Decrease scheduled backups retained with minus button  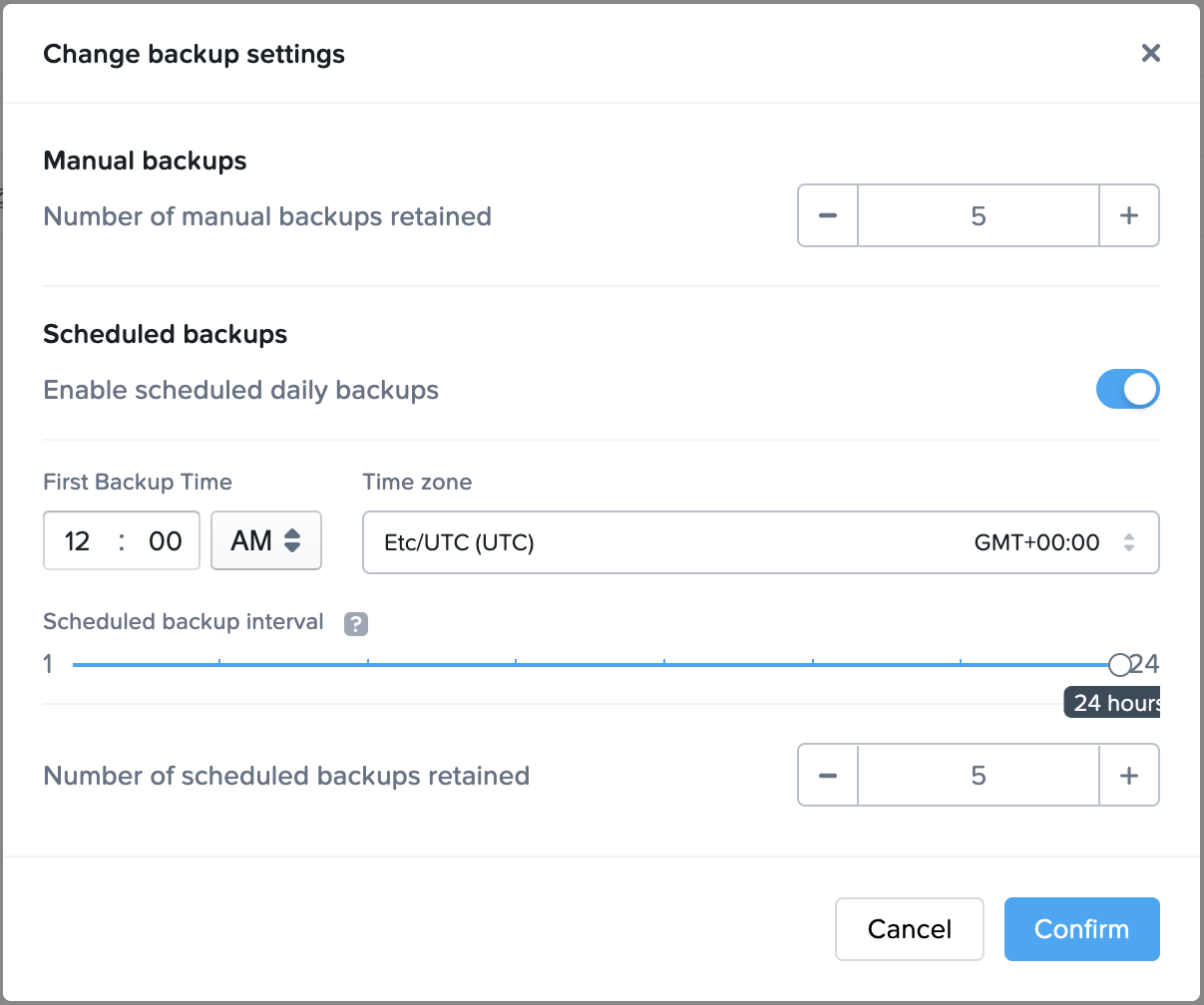[828, 775]
